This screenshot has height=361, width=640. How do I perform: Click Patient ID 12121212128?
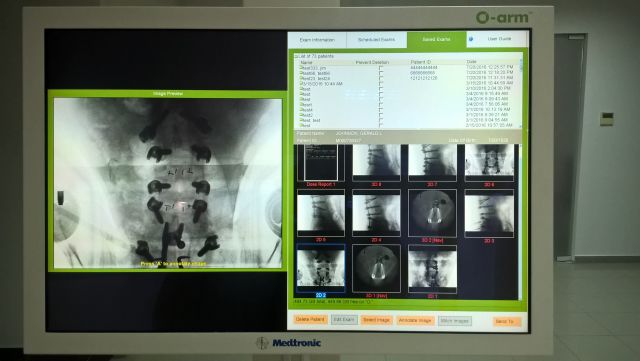(423, 78)
